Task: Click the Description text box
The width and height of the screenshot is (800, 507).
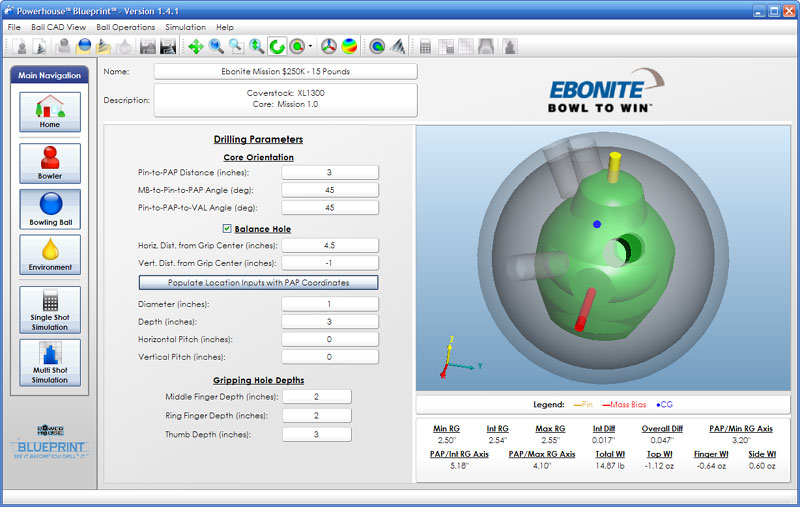Action: coord(286,100)
